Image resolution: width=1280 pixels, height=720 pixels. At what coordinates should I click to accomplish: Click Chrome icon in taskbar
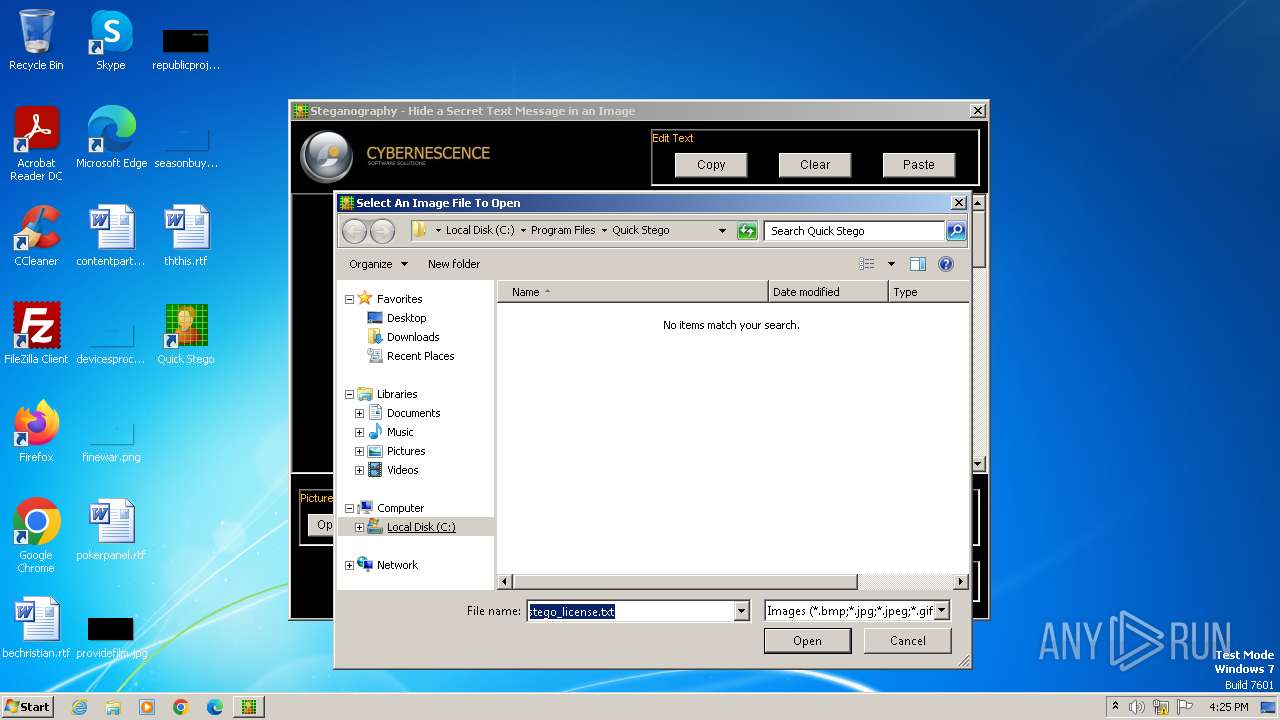(181, 707)
